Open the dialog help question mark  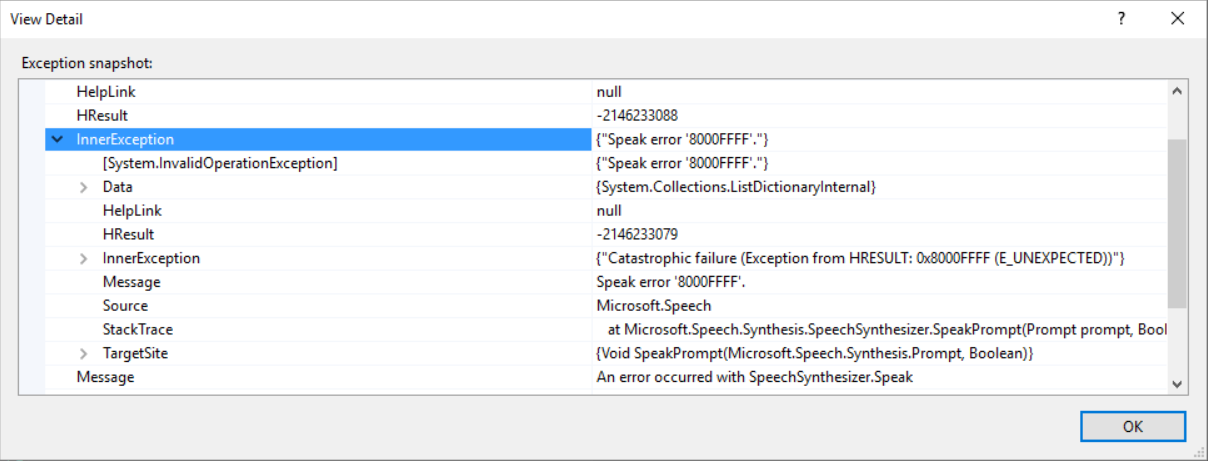[x=1122, y=18]
